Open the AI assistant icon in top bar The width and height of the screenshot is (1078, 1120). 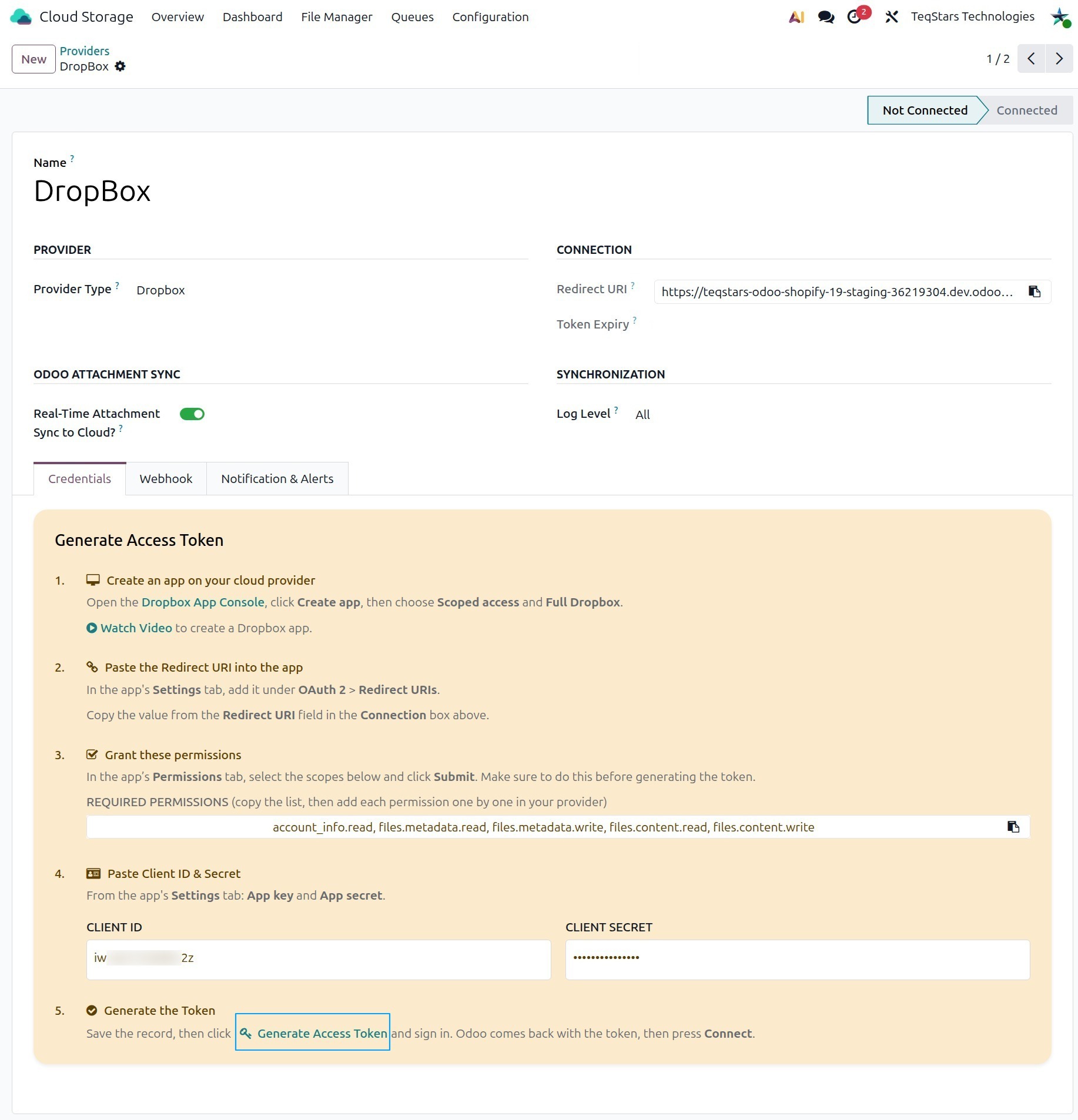tap(796, 17)
